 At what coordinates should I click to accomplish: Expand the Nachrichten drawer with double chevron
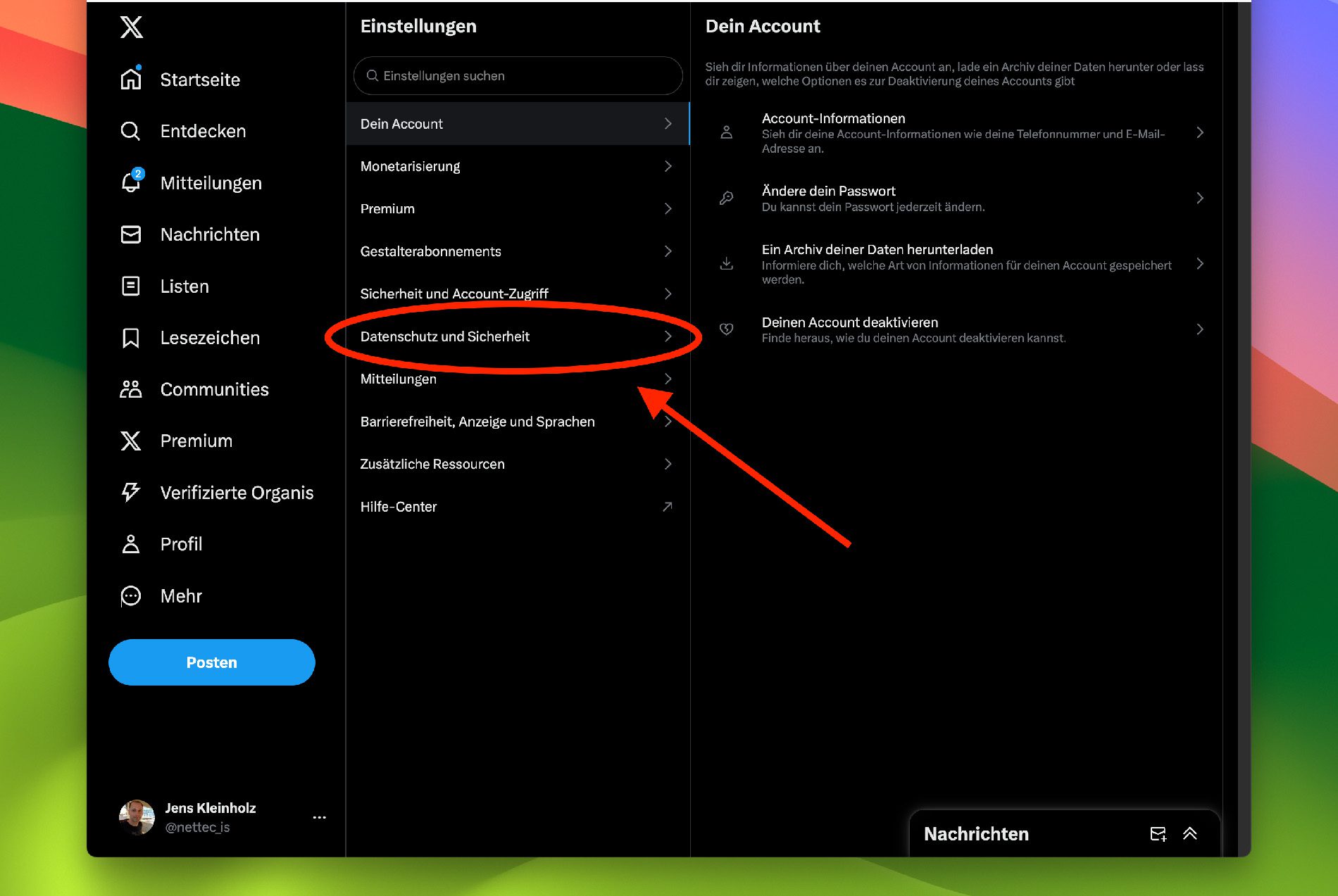coord(1190,834)
